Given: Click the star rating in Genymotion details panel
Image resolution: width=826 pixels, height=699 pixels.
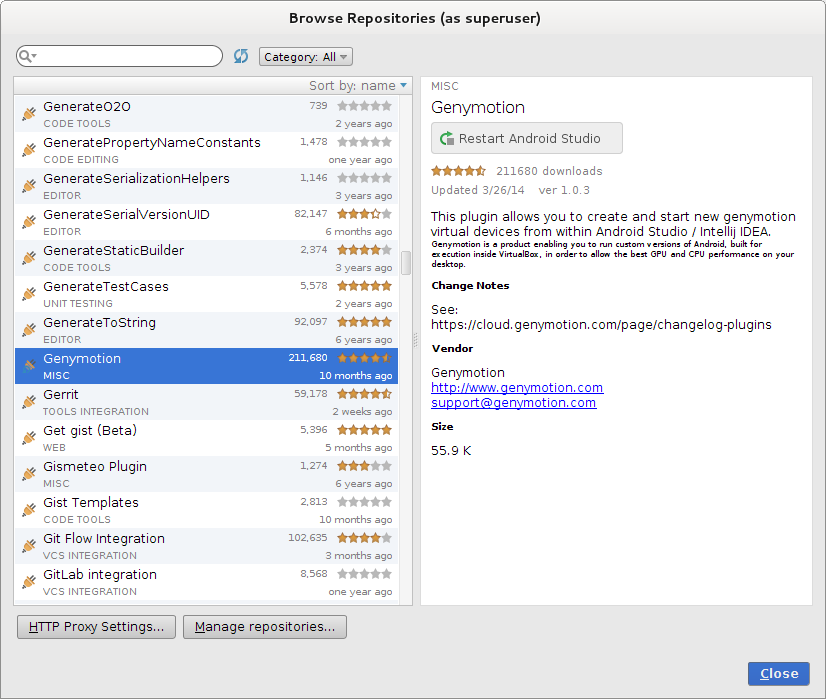Looking at the screenshot, I should tap(458, 171).
